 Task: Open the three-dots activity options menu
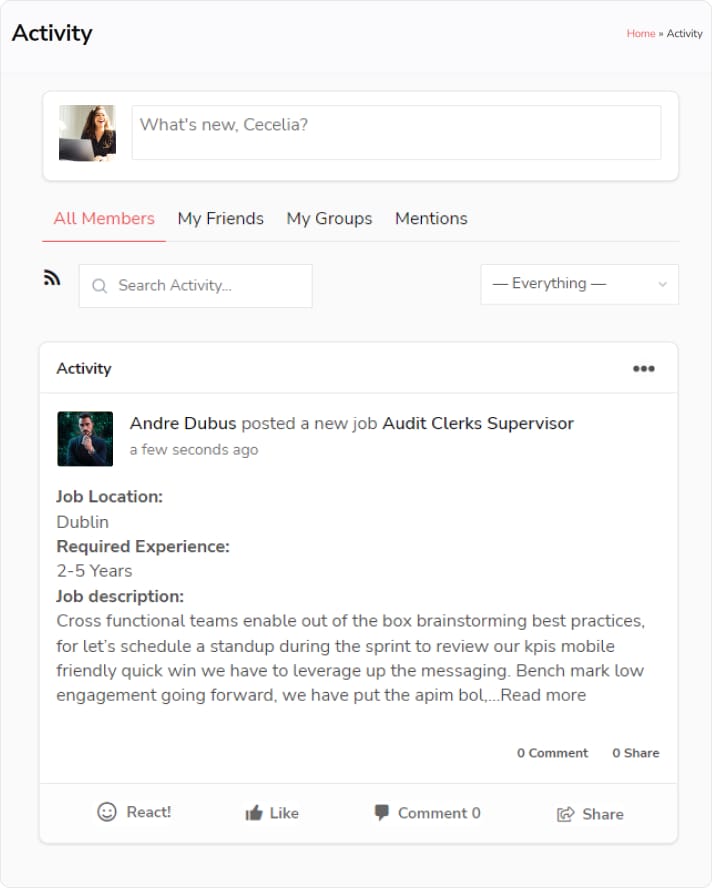644,369
